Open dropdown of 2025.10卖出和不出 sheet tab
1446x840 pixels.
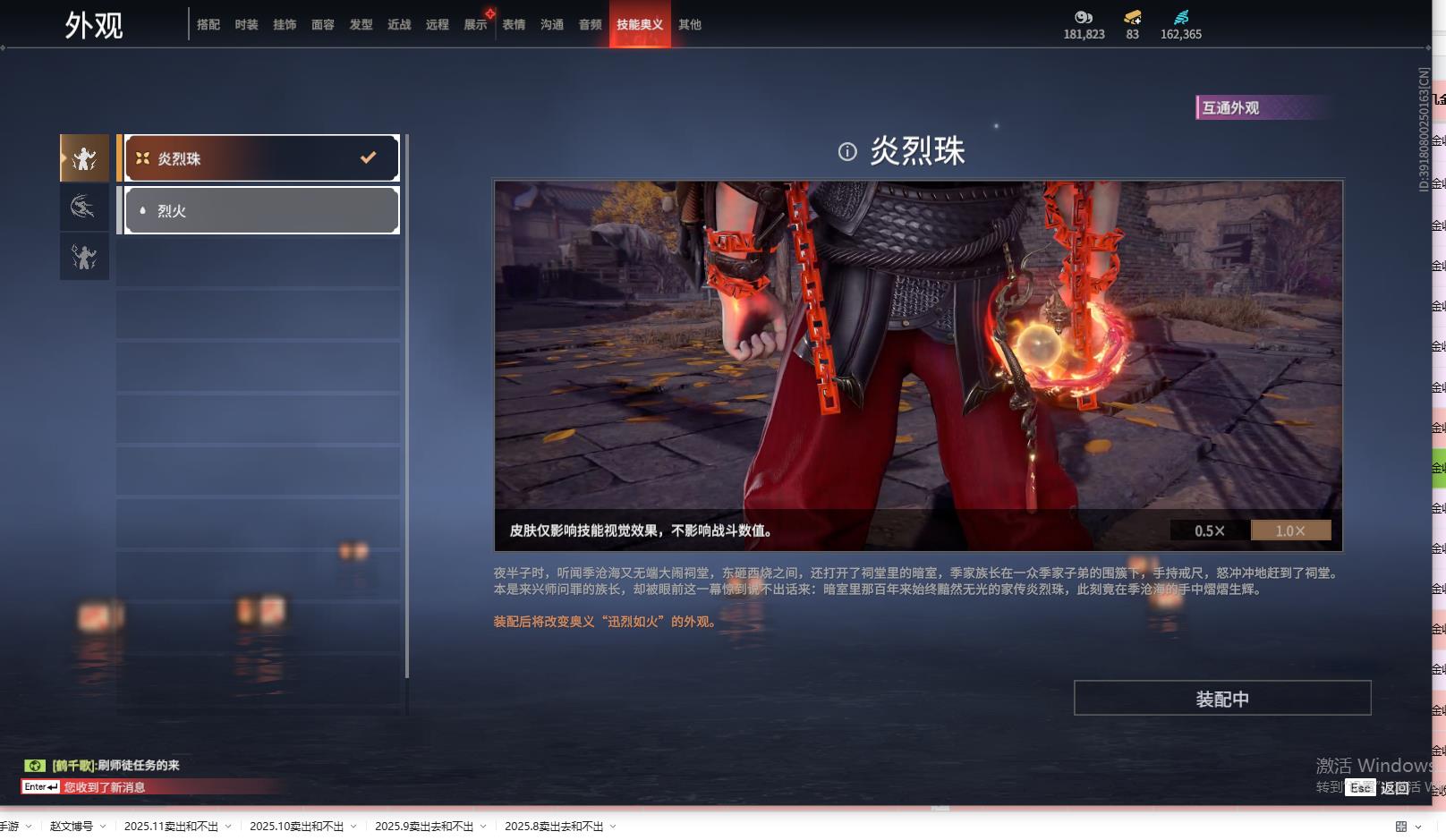pos(353,827)
